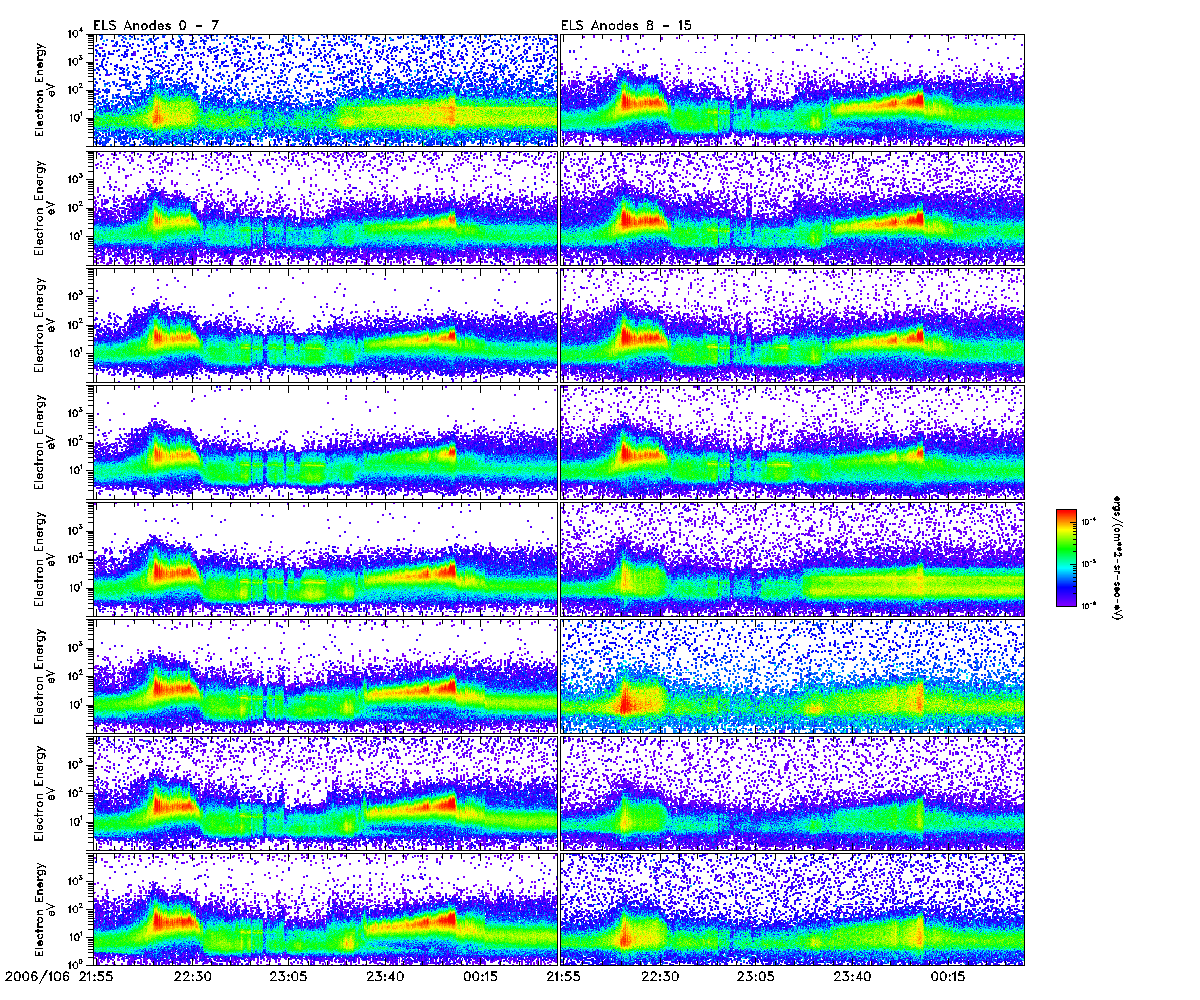The image size is (1200, 1000).
Task: Select the fourth spectrogram from top, Anodes 0-7 column
Action: [324, 441]
